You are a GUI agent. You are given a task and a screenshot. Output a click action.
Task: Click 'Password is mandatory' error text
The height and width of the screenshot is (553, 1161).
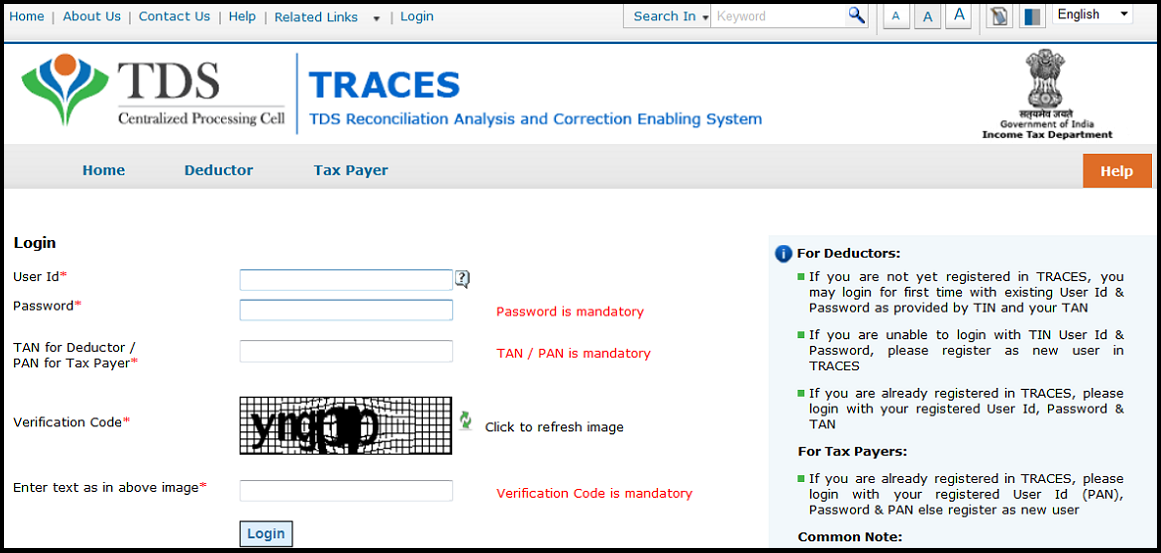(x=570, y=312)
